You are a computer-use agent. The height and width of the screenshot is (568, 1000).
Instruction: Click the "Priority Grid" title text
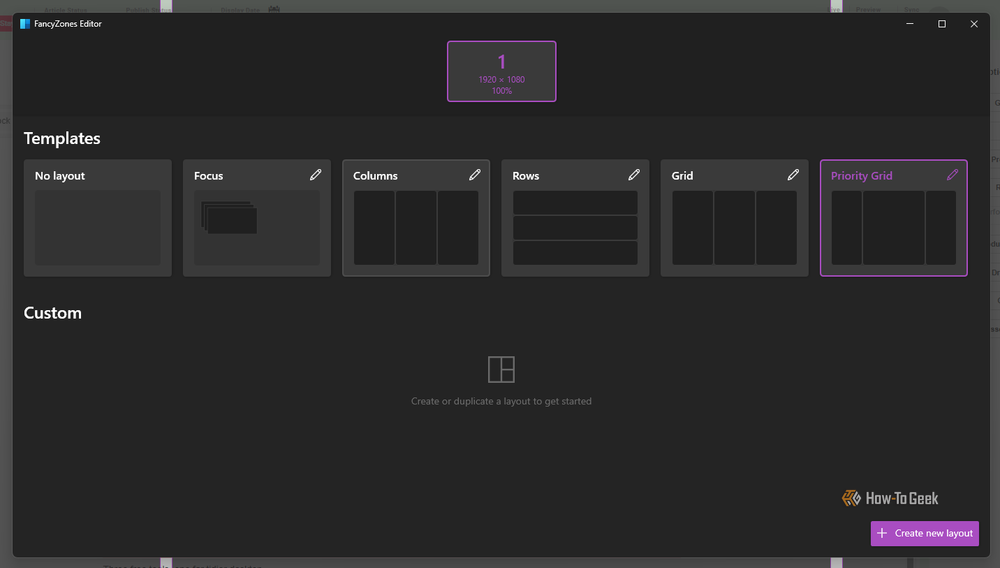click(862, 176)
